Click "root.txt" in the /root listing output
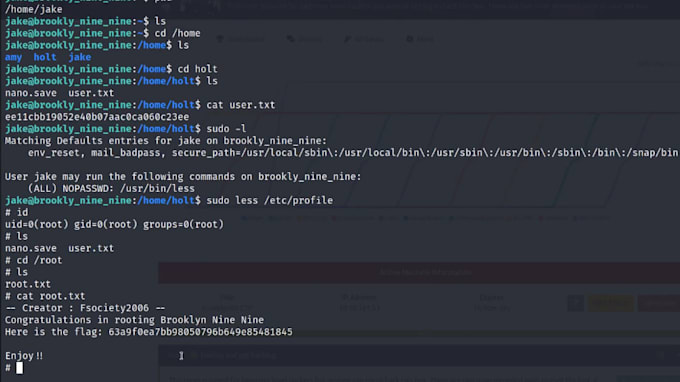Screen dimensions: 680x382 tap(28, 284)
